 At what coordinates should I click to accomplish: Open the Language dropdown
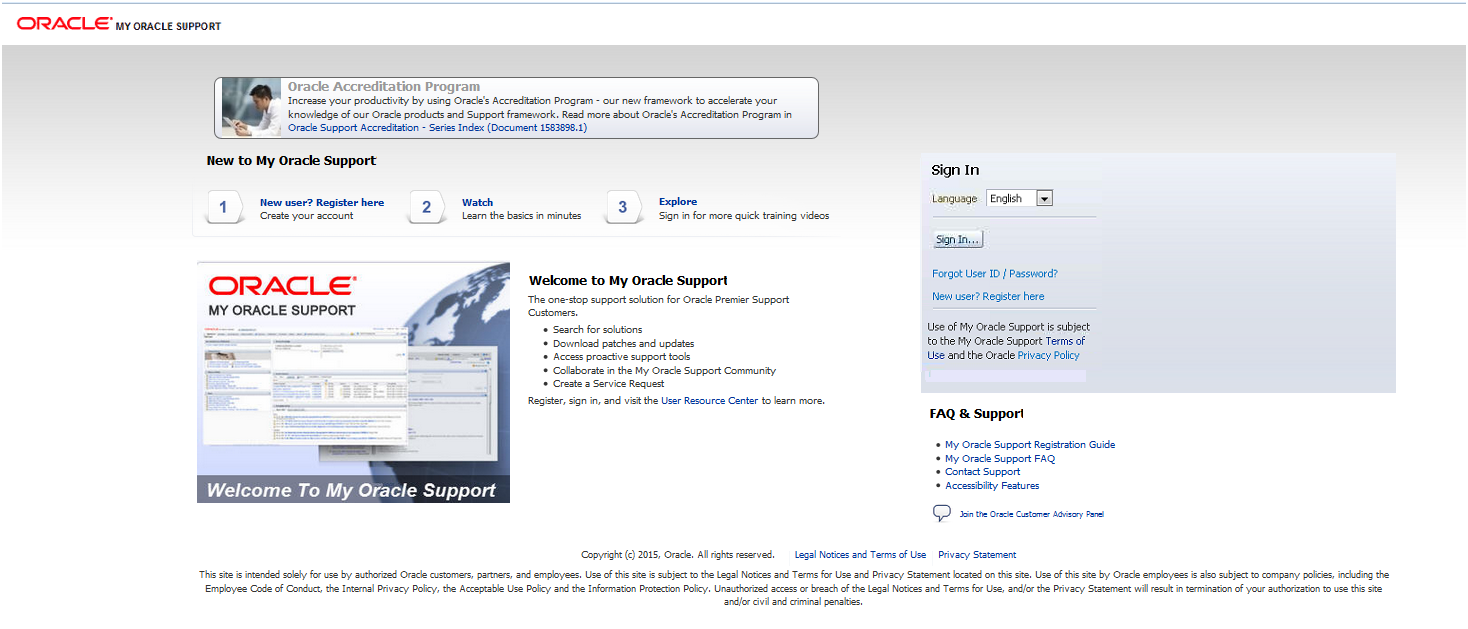1019,198
